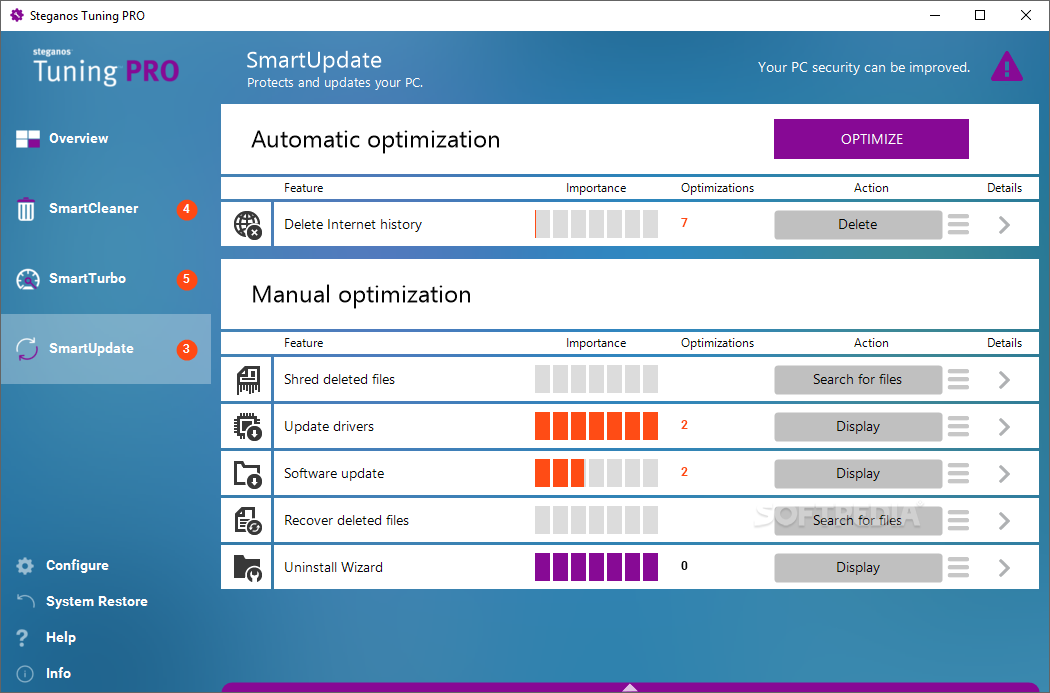1050x693 pixels.
Task: Click the Shred deleted files importance bar
Action: pos(597,380)
